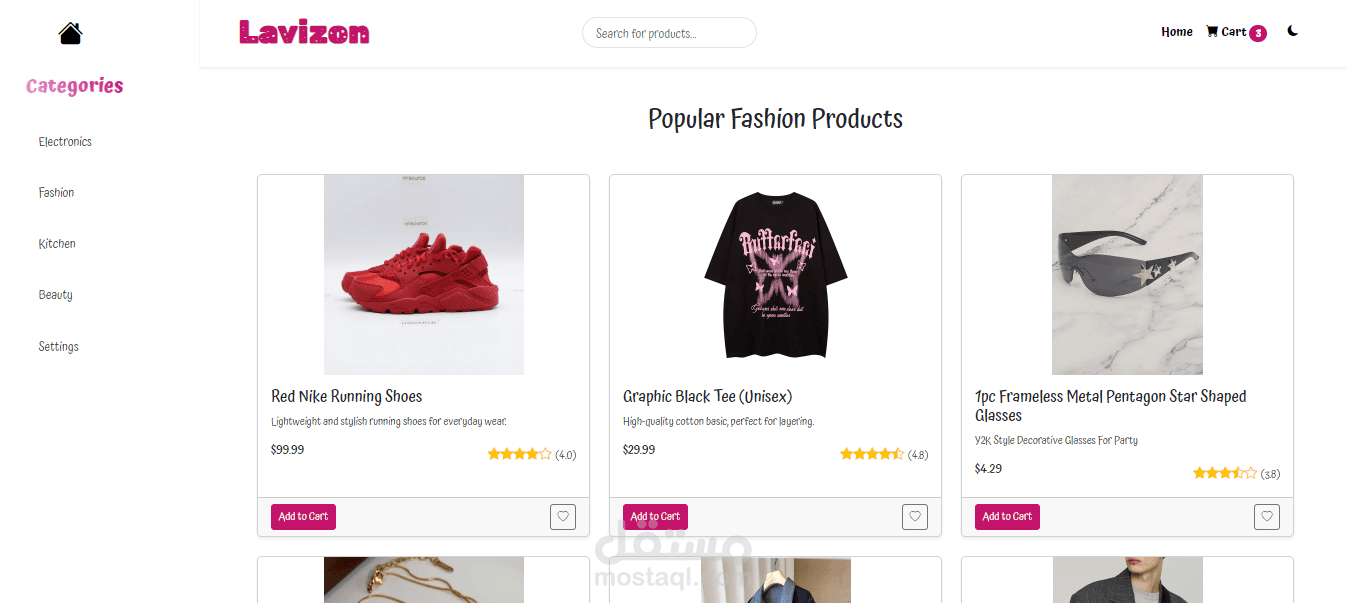The height and width of the screenshot is (603, 1347).
Task: Click Graphic Black Tee star rating
Action: click(x=871, y=454)
